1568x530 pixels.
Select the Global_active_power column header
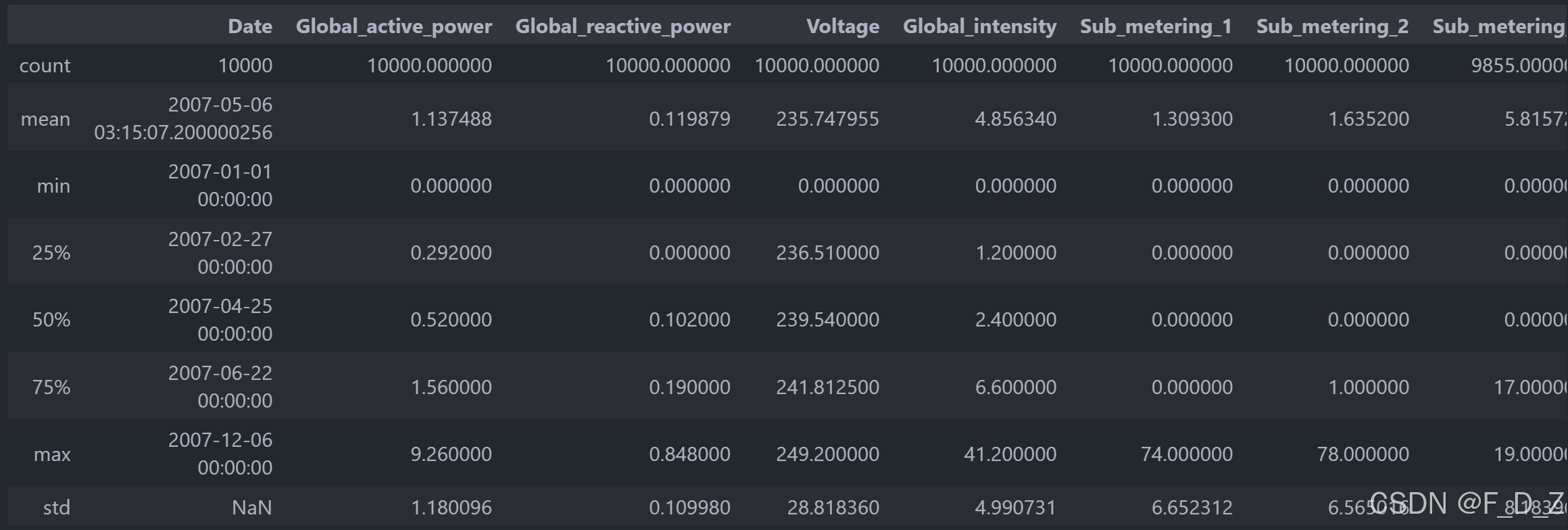(x=394, y=26)
